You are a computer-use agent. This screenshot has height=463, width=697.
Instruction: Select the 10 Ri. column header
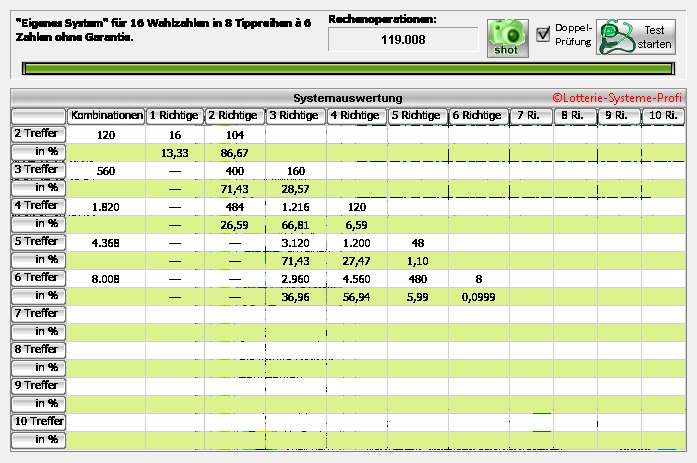[x=661, y=116]
